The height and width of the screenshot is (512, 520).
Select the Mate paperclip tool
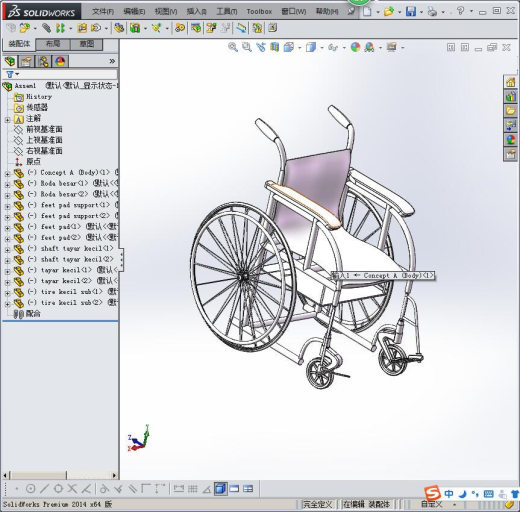click(46, 28)
